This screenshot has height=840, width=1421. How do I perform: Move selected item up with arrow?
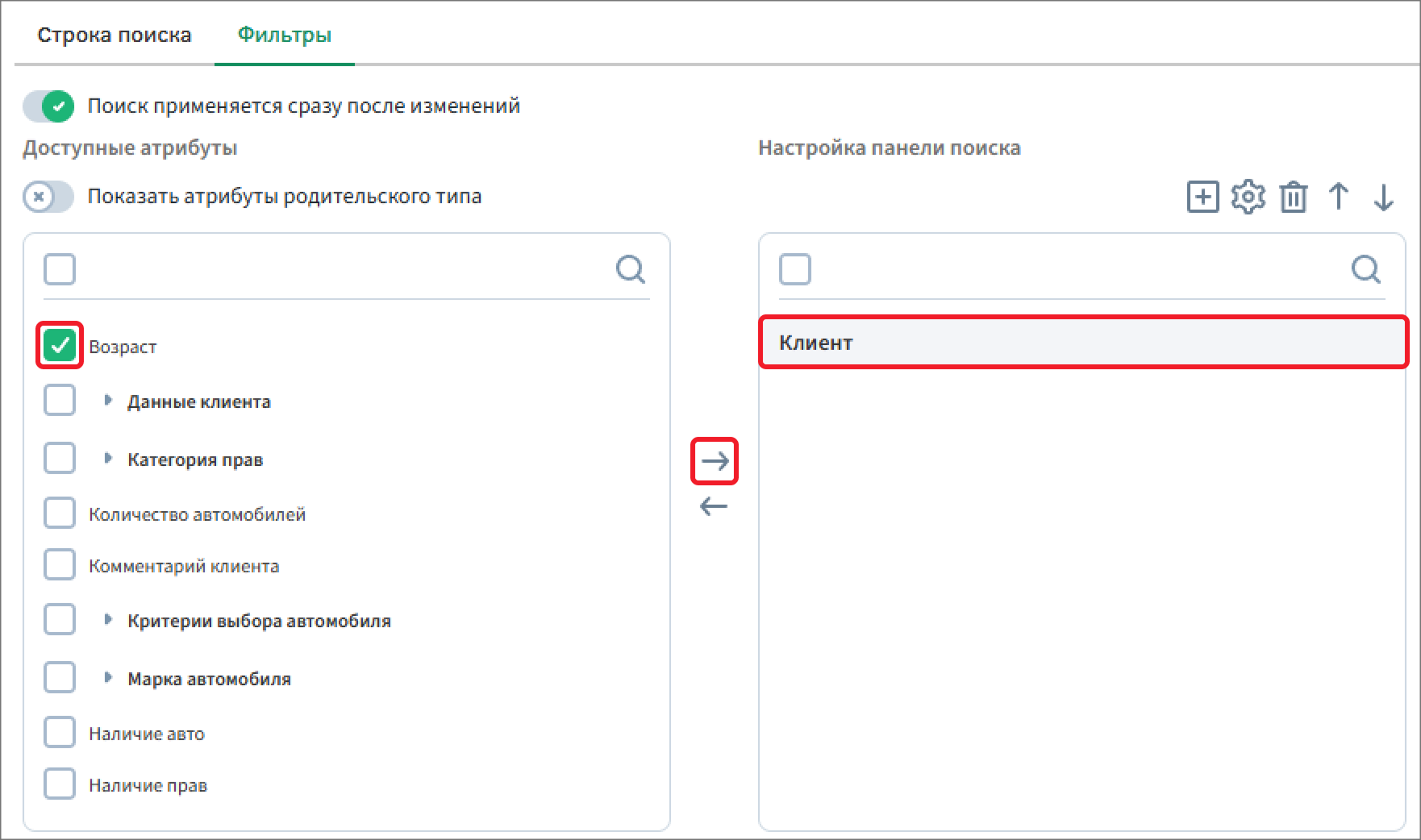1338,197
